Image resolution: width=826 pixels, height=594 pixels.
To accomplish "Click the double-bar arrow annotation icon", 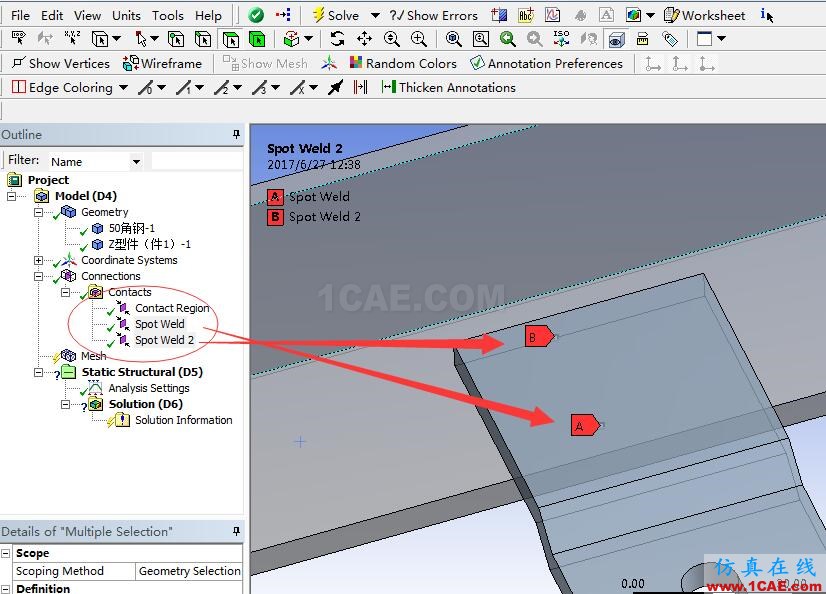I will pyautogui.click(x=360, y=87).
